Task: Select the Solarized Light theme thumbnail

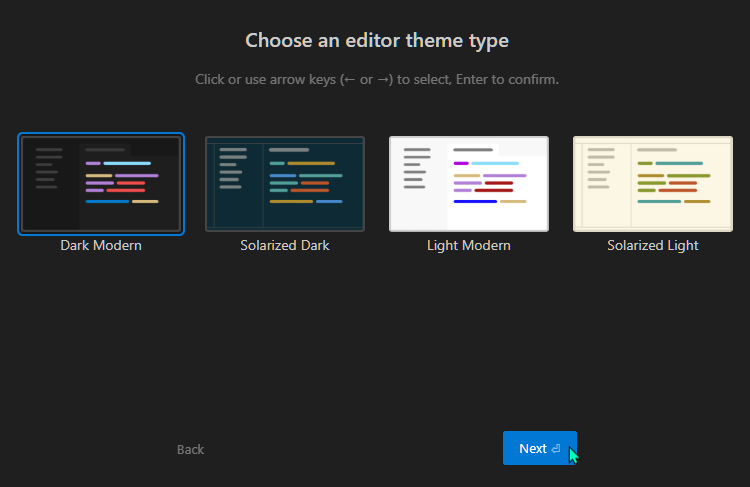Action: (x=652, y=184)
